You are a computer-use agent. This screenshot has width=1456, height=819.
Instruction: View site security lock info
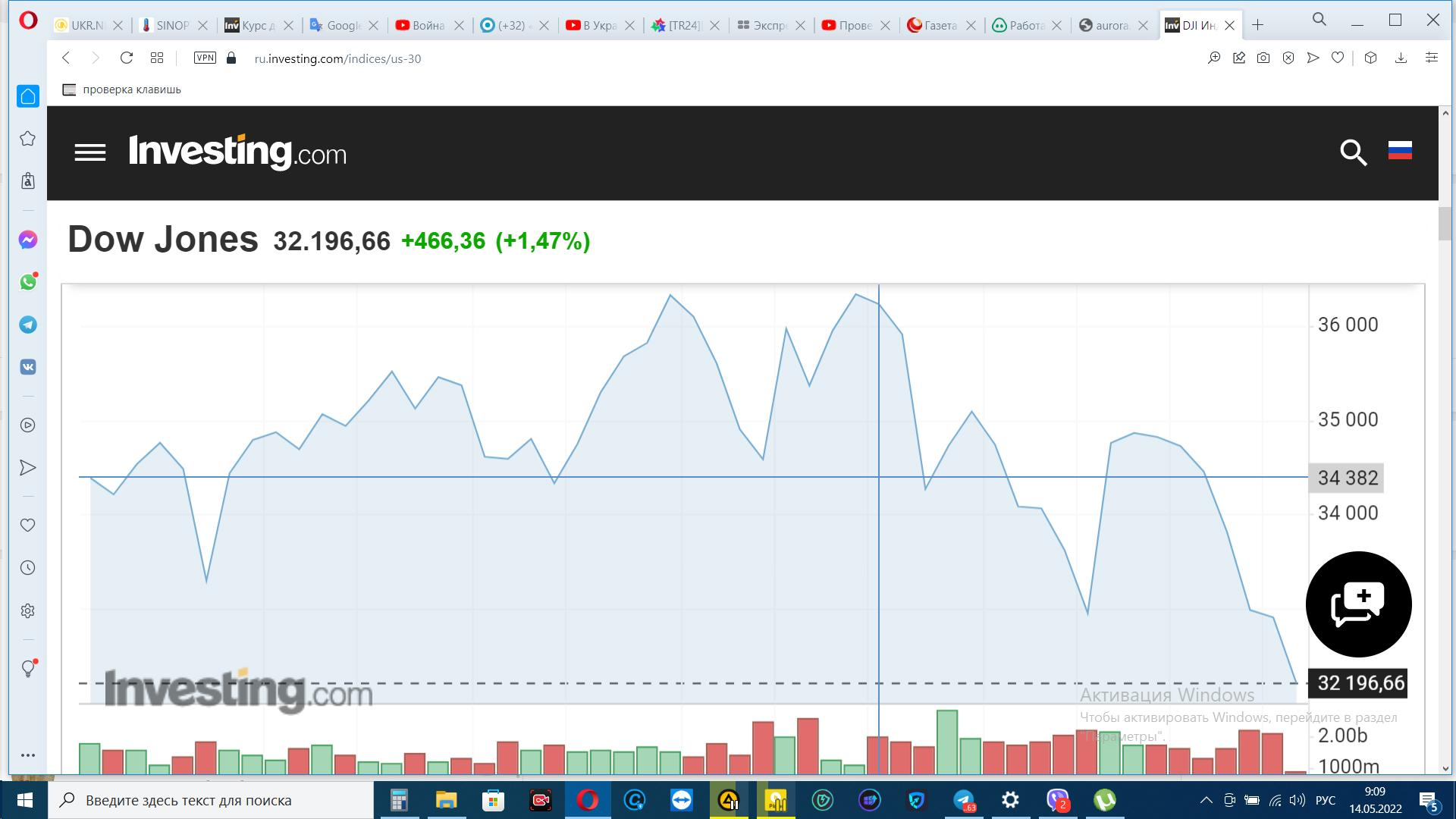[x=232, y=58]
